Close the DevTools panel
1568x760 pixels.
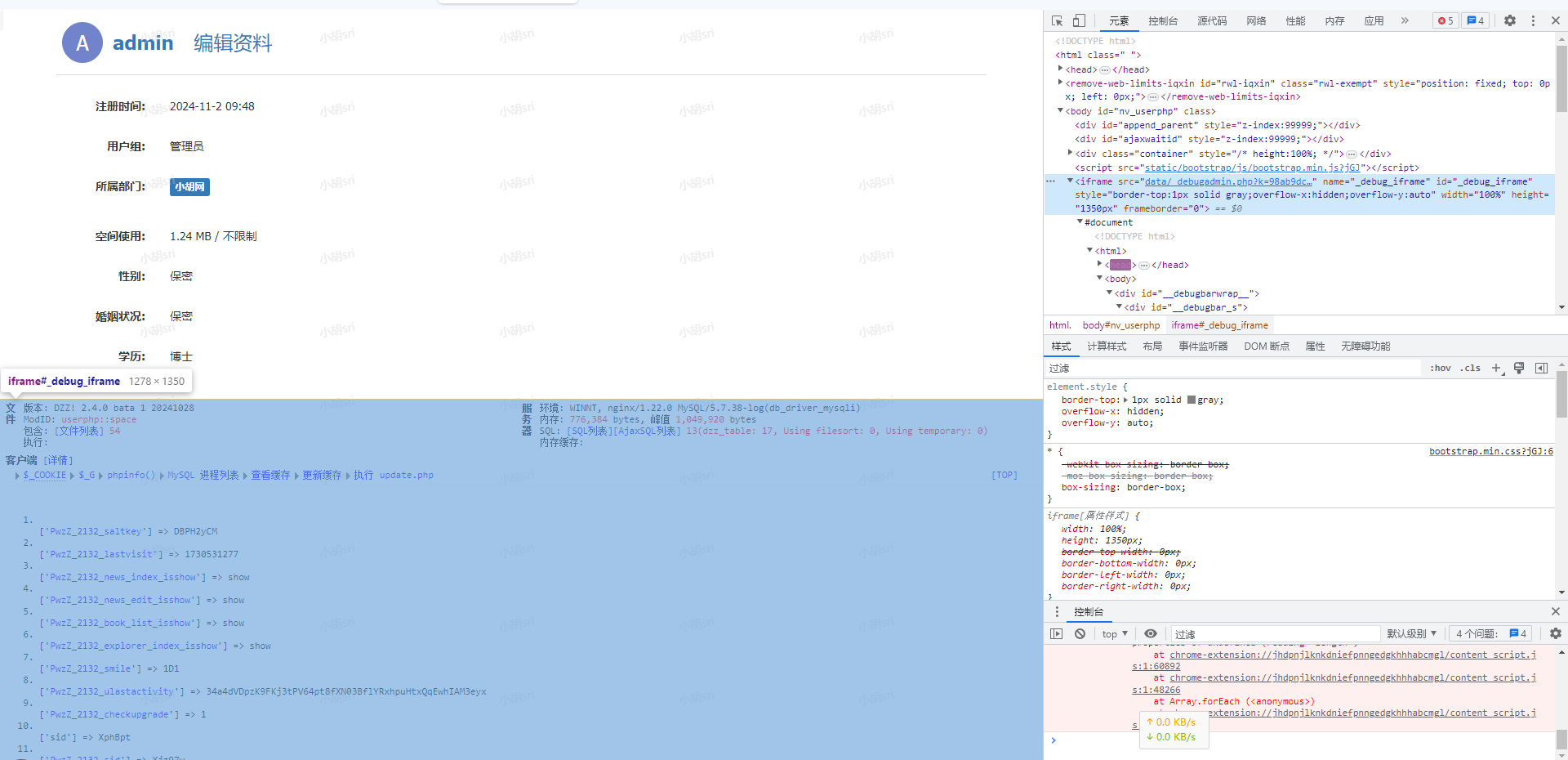pyautogui.click(x=1556, y=20)
